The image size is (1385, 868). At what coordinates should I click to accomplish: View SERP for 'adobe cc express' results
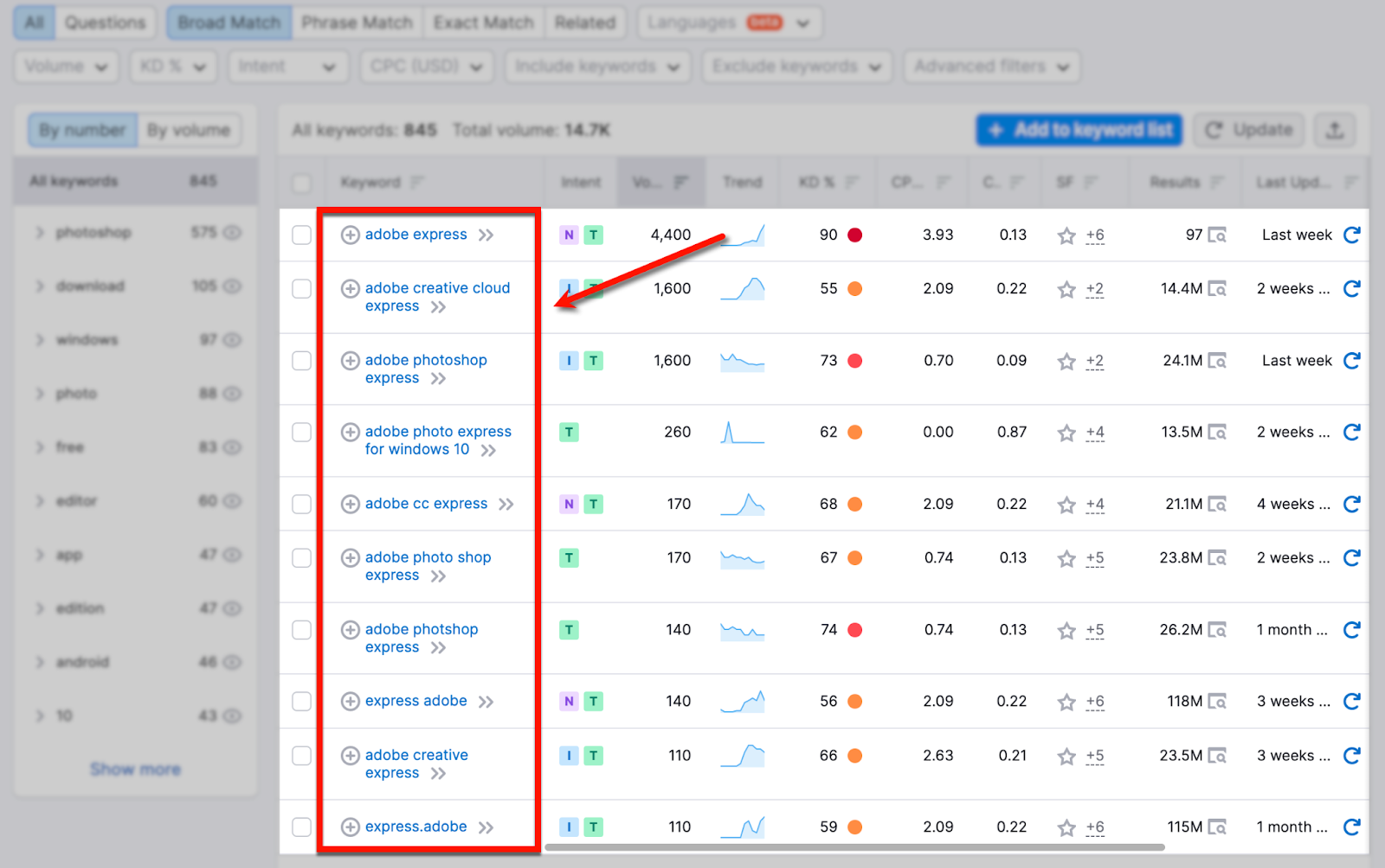(x=1217, y=504)
